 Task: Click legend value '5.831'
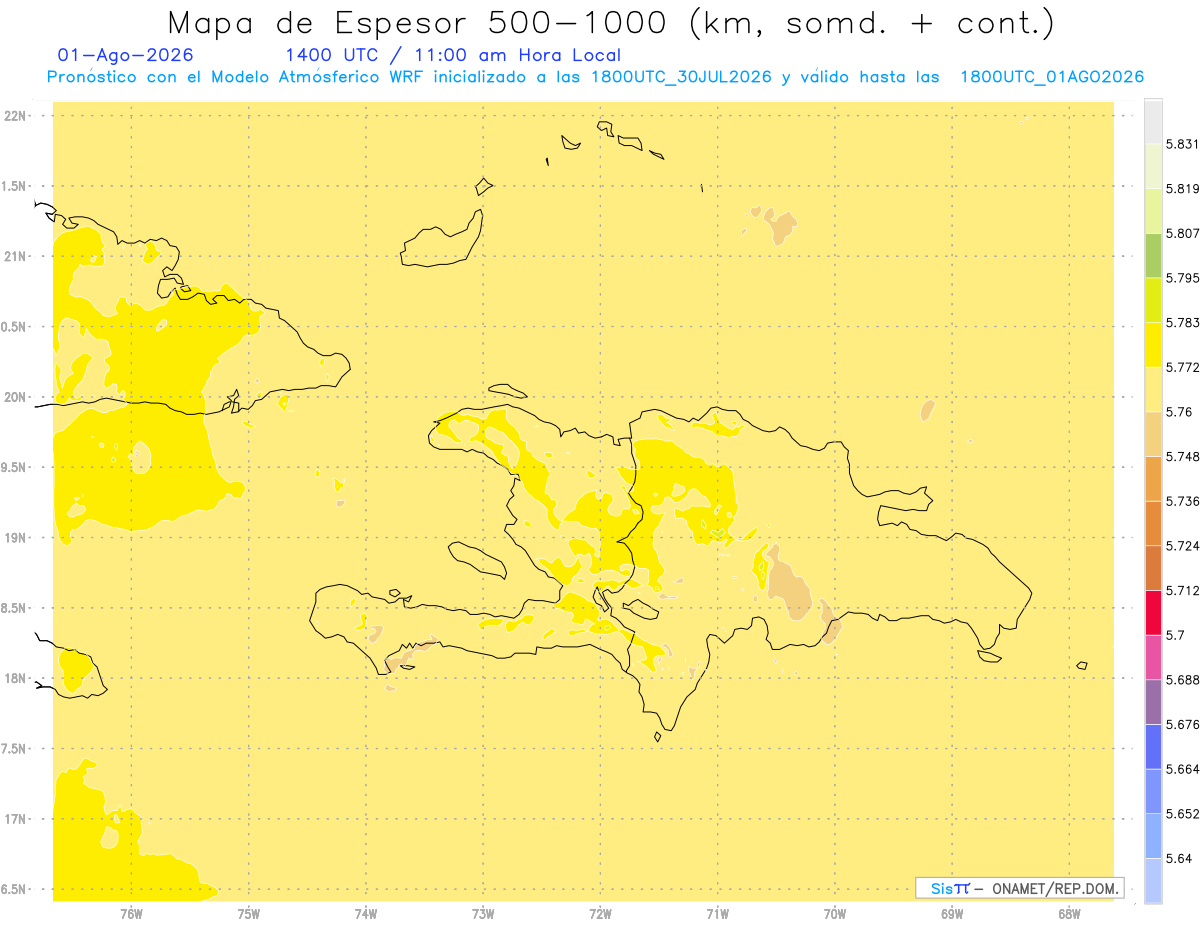(1182, 144)
